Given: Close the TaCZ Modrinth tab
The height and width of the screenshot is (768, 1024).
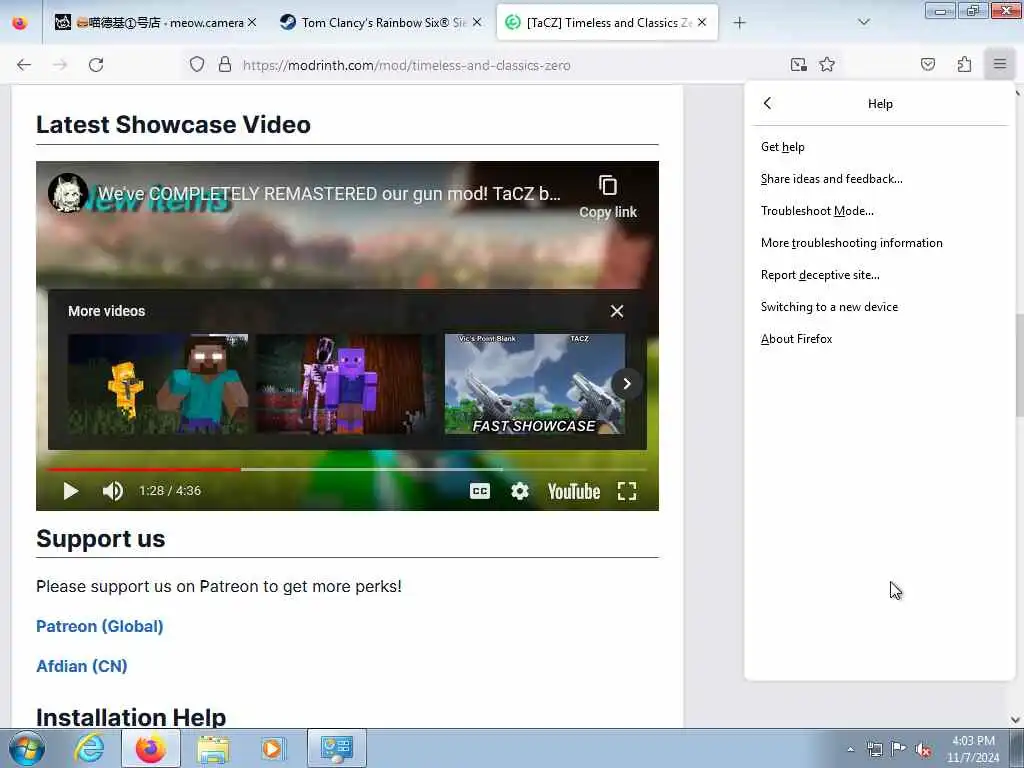Looking at the screenshot, I should click(702, 22).
